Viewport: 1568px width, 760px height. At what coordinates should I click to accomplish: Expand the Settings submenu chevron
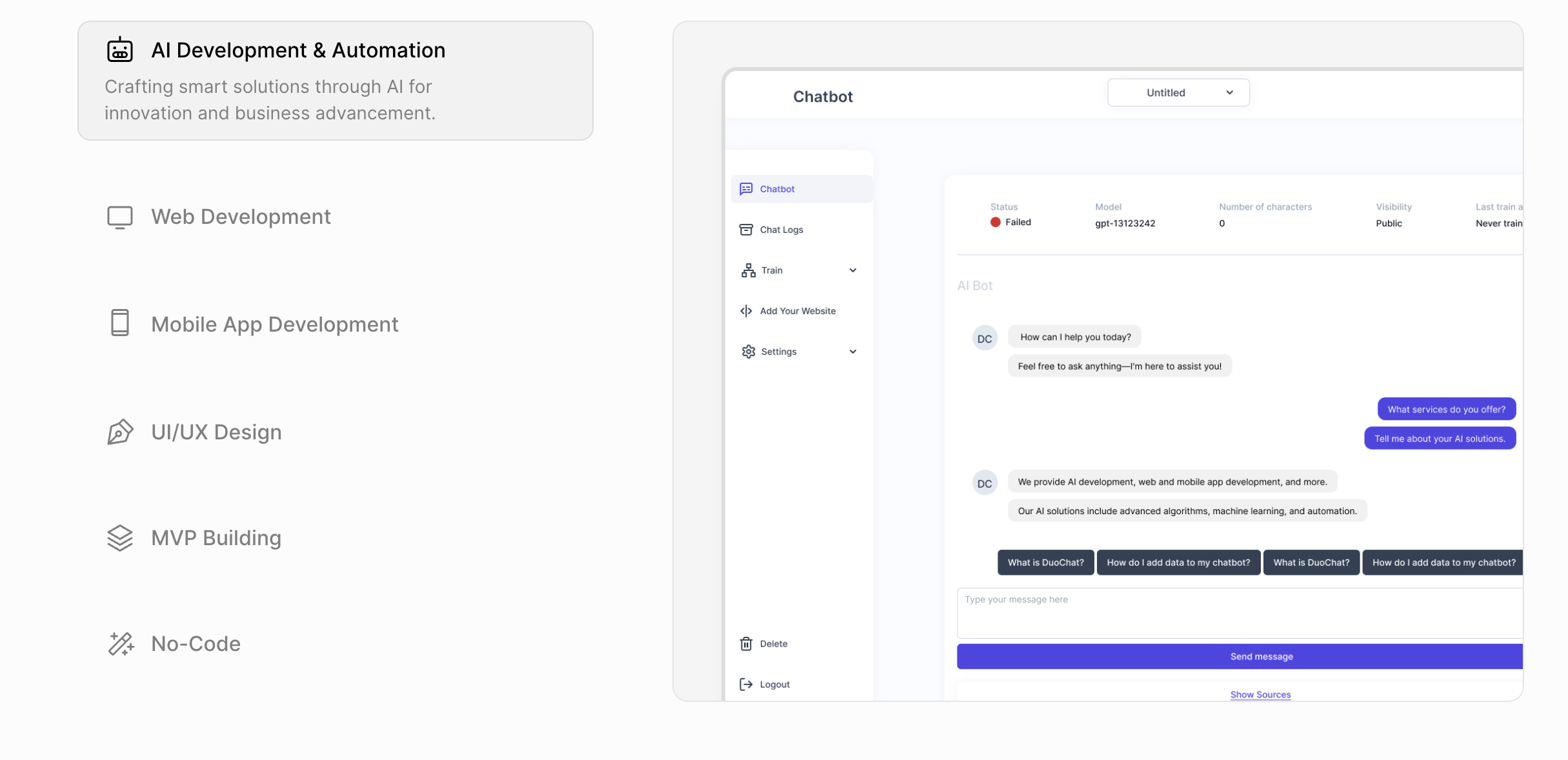click(852, 352)
